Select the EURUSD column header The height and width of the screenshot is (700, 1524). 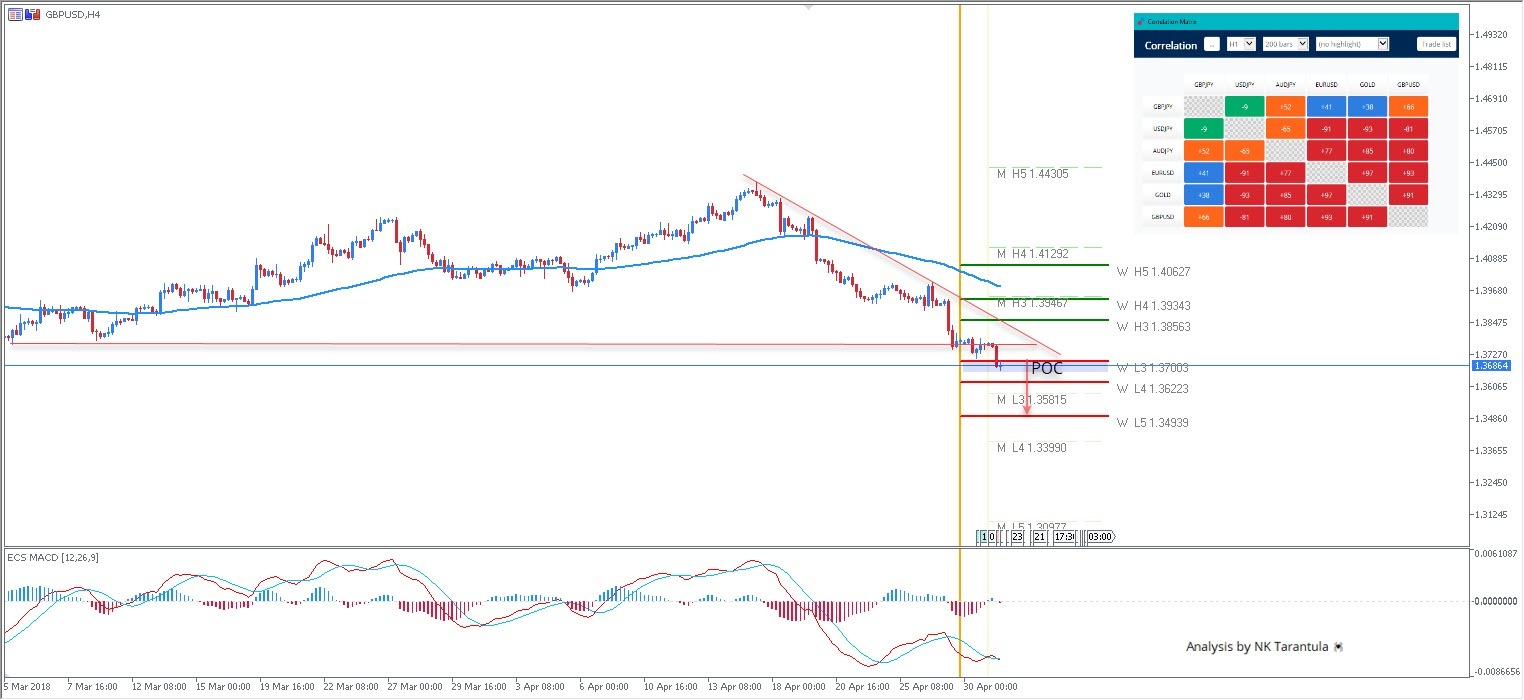1326,84
